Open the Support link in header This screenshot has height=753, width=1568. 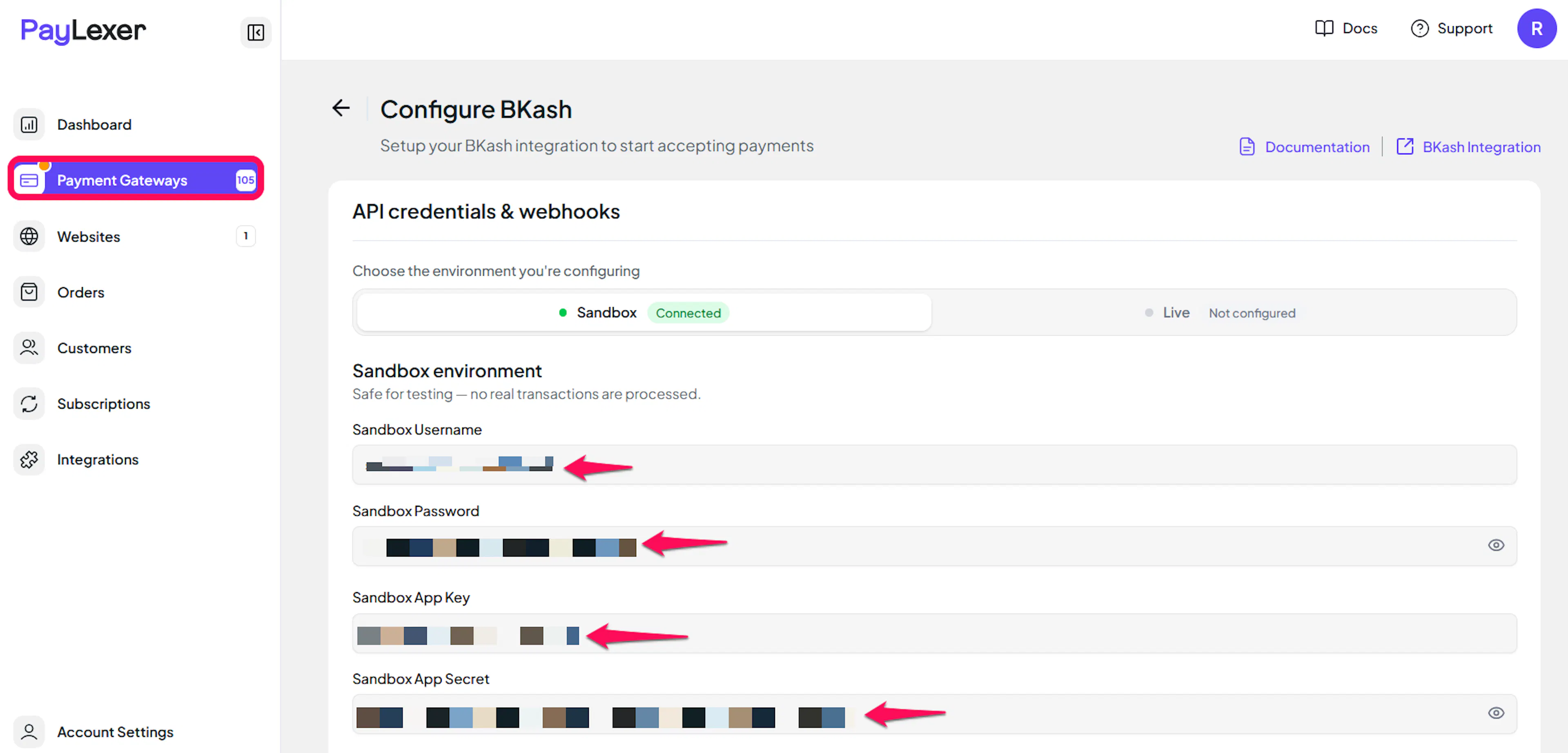pyautogui.click(x=1452, y=29)
